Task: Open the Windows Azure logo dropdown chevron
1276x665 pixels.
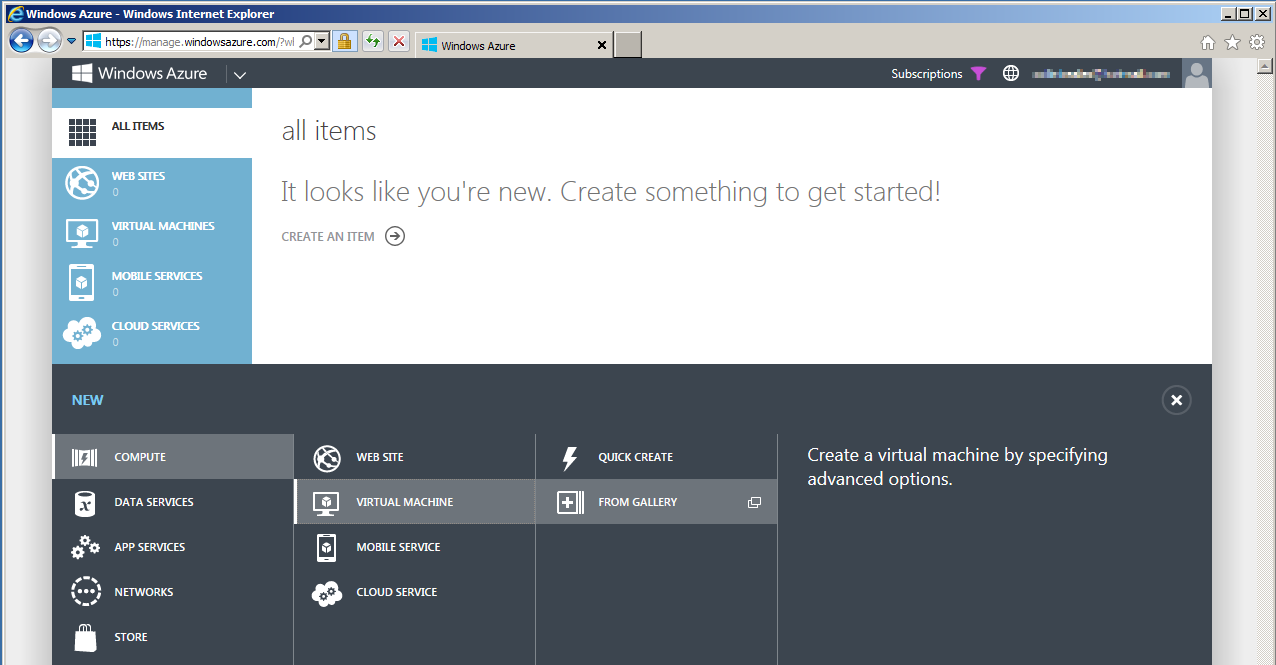Action: click(239, 74)
